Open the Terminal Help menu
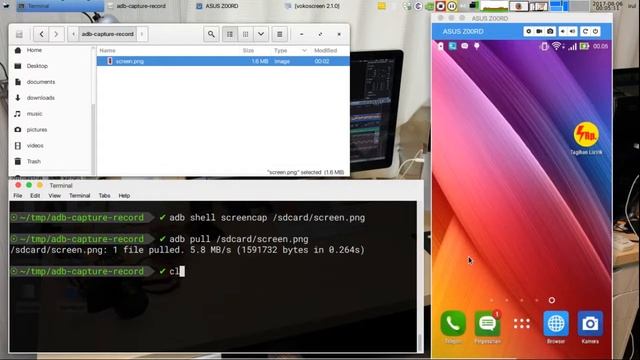This screenshot has width=640, height=360. click(124, 196)
